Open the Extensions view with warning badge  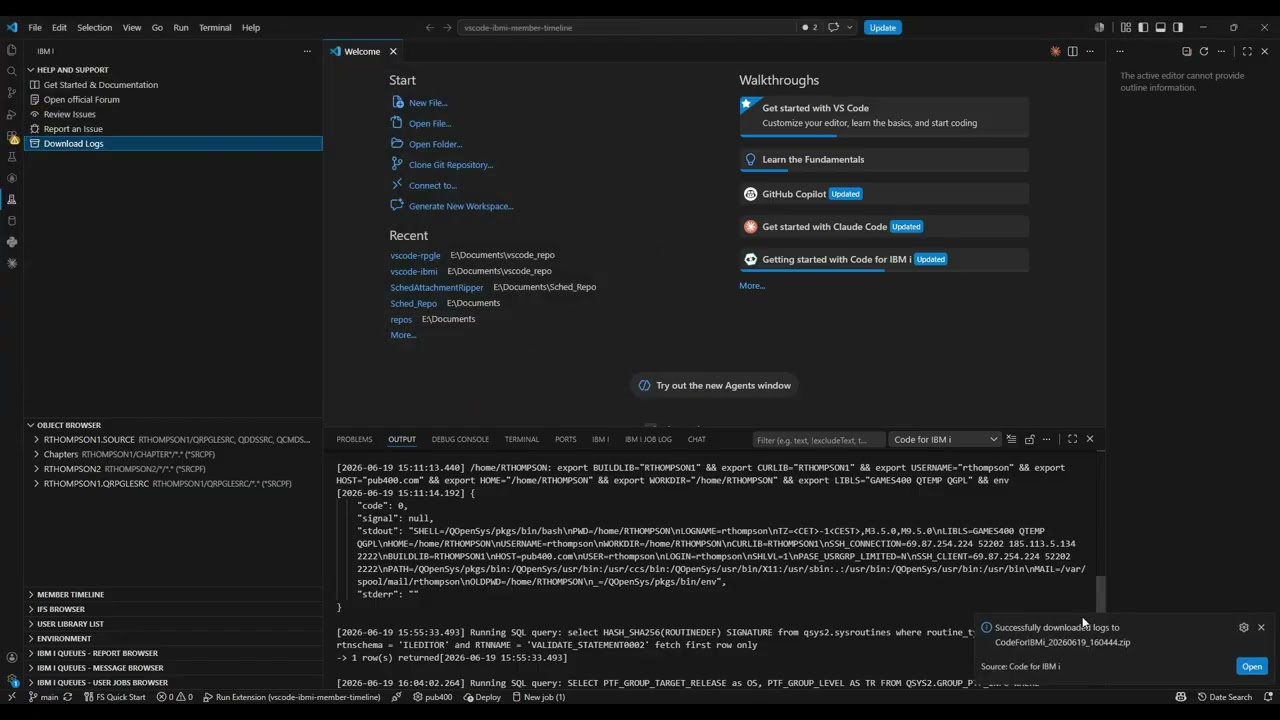12,136
